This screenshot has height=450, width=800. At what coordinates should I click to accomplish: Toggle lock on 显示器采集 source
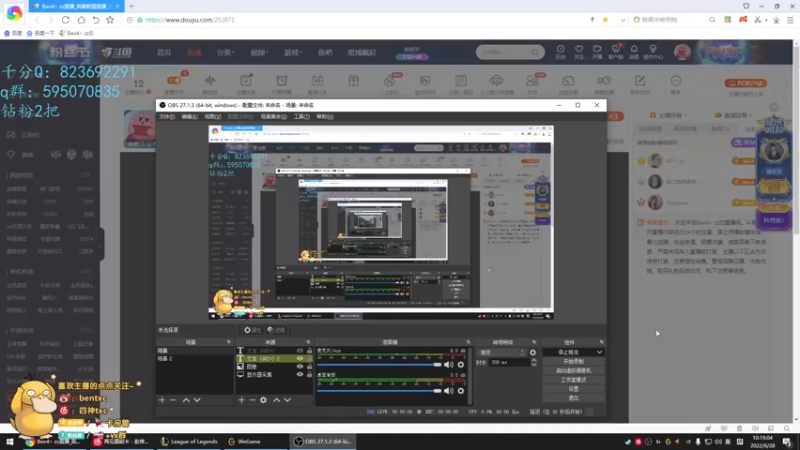309,374
